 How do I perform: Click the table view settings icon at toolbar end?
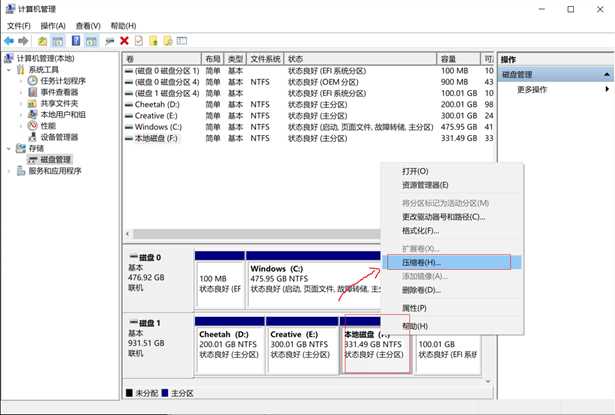[182, 40]
